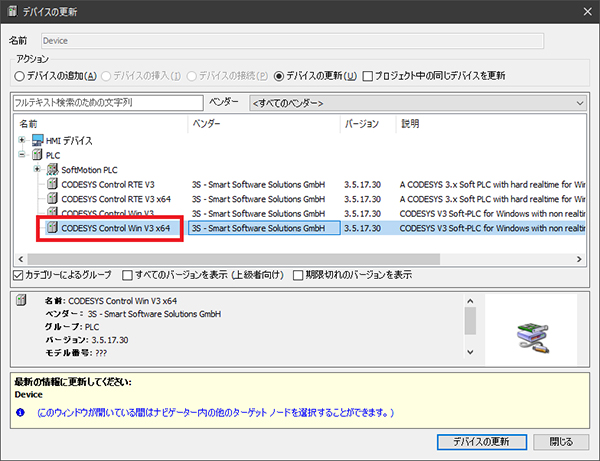Click description of CODESYS Control RTE V3
This screenshot has height=461, width=600.
(x=492, y=185)
